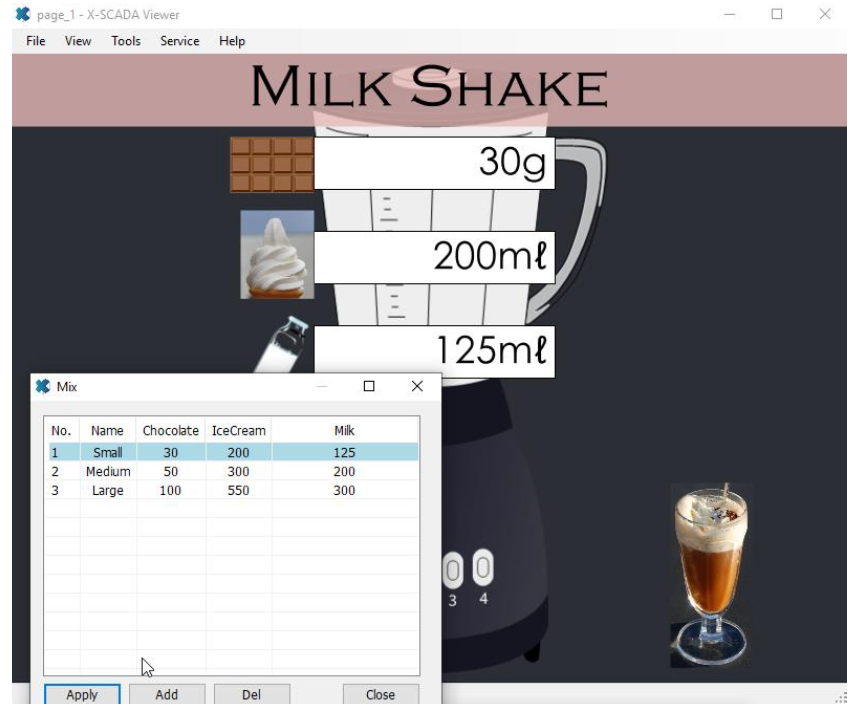This screenshot has width=862, height=705.
Task: Click the Mix dialog app icon
Action: (x=42, y=387)
